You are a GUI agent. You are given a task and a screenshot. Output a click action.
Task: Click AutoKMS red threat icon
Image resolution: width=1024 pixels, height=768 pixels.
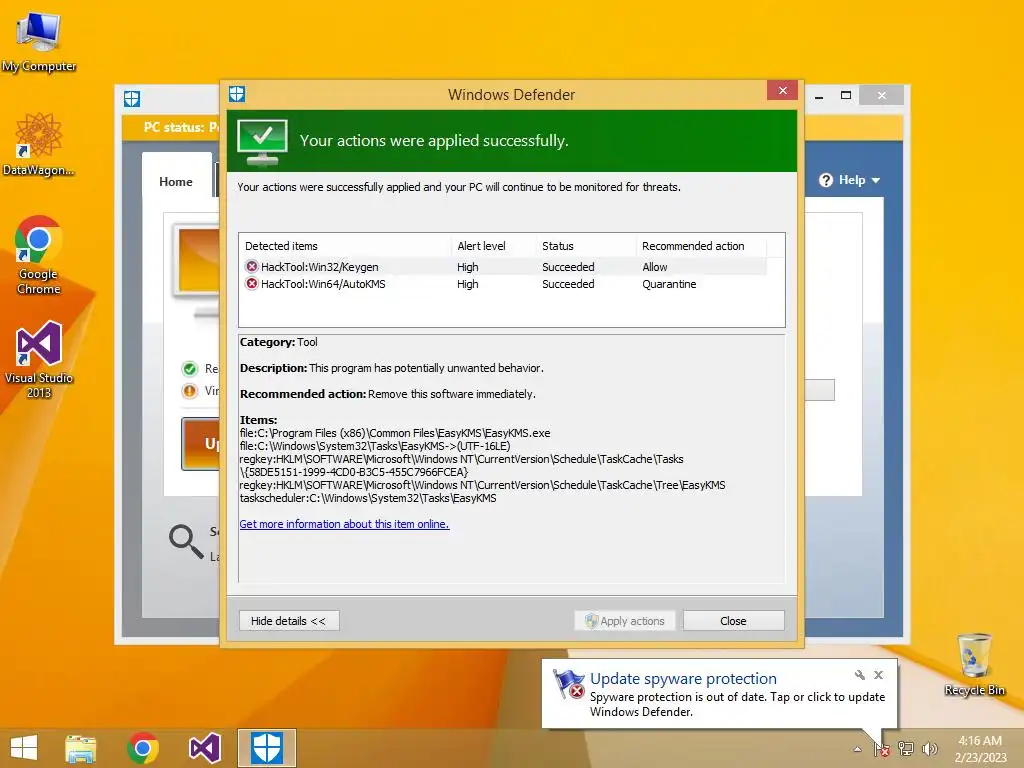(x=251, y=283)
